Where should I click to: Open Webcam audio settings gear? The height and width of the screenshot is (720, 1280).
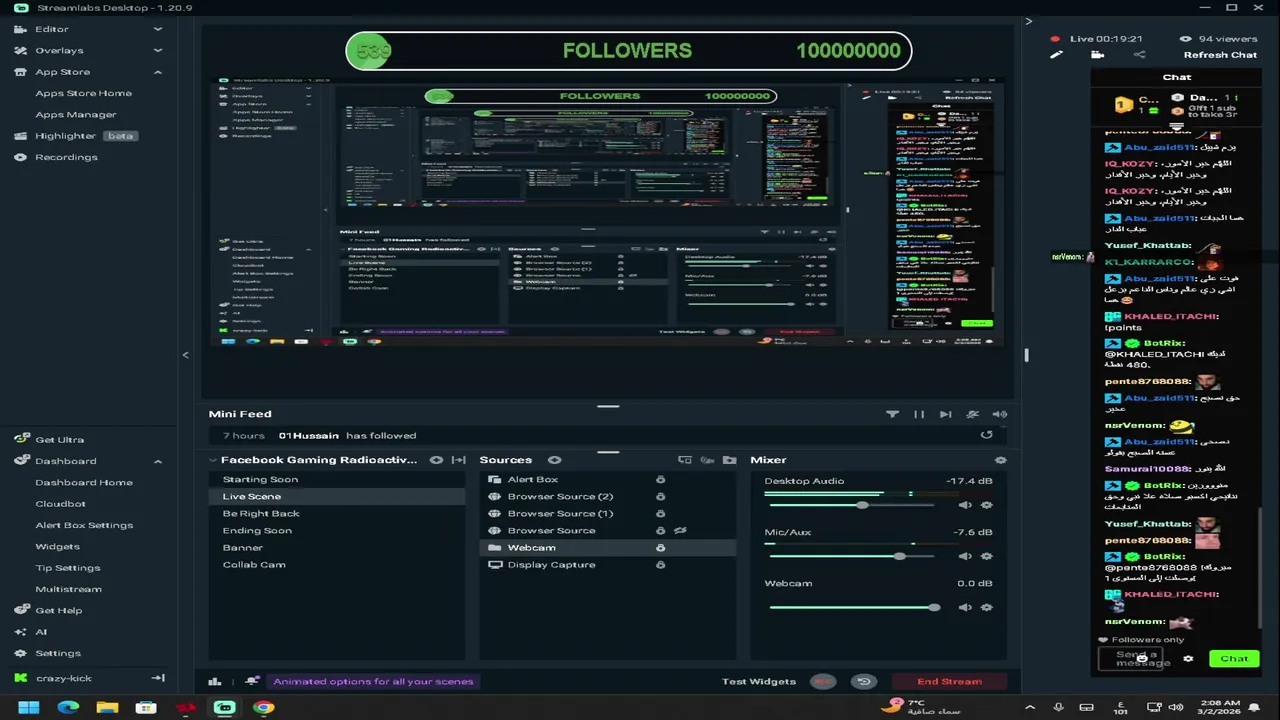pos(987,607)
